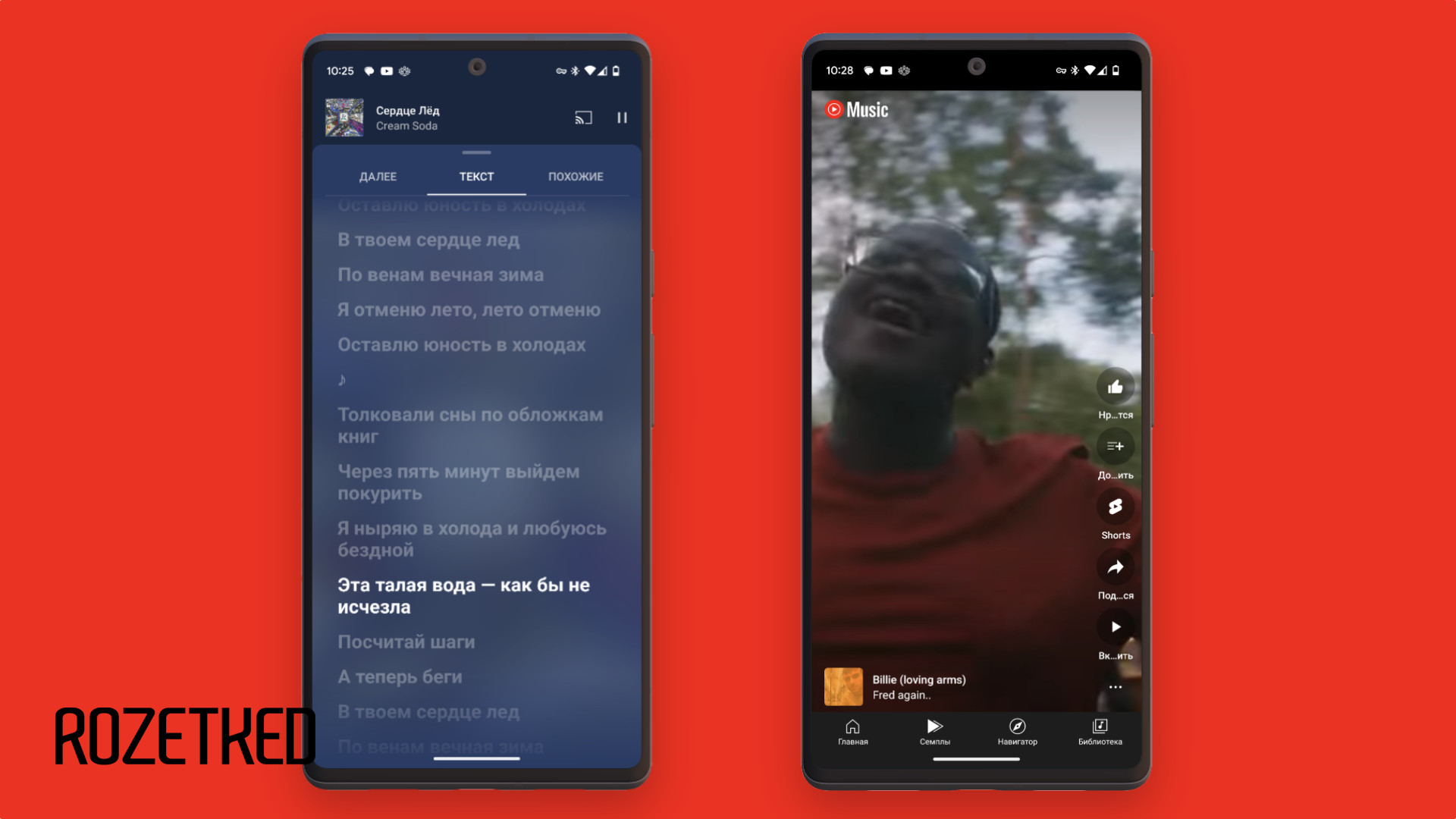The width and height of the screenshot is (1456, 819).
Task: Tap the ТЕКСТ tab on left phone
Action: 476,177
